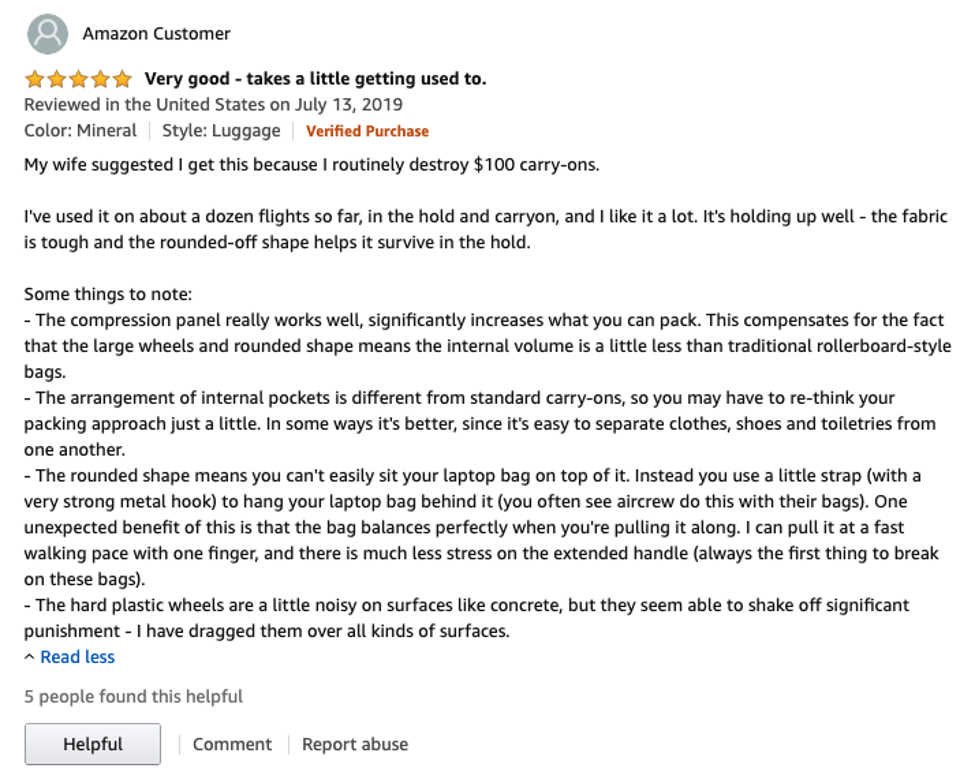The image size is (974, 781).
Task: Click the Color: Mineral attribute
Action: pos(80,130)
